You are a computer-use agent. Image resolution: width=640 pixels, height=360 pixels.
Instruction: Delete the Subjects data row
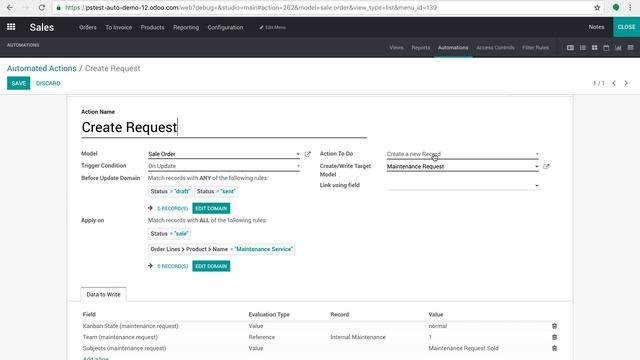coord(554,348)
